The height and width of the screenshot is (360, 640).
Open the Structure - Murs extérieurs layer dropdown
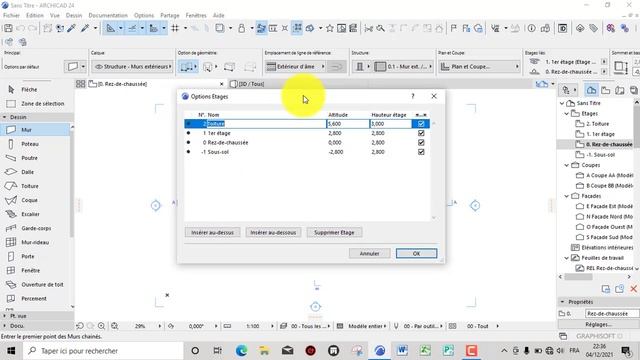[x=132, y=67]
